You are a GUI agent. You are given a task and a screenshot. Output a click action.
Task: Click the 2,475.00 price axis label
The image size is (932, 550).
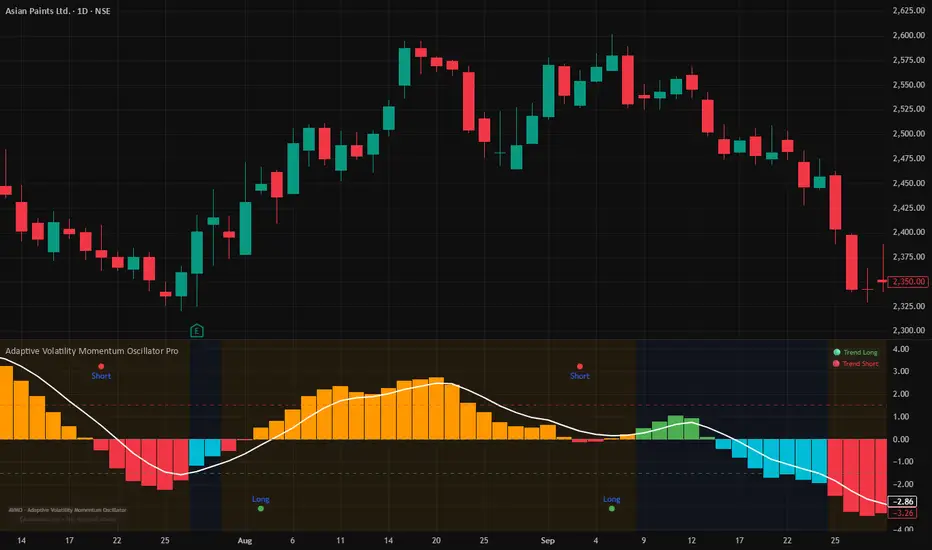(x=909, y=158)
